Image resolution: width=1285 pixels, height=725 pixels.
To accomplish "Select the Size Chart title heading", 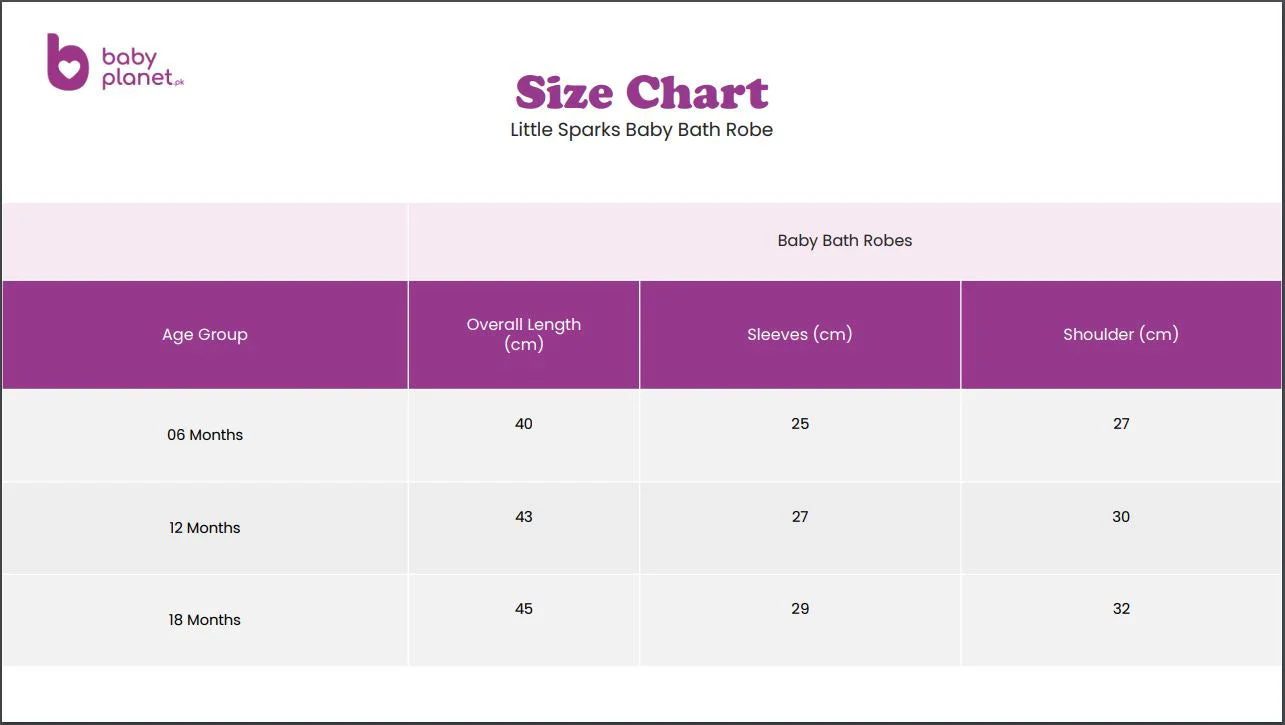I will [642, 93].
